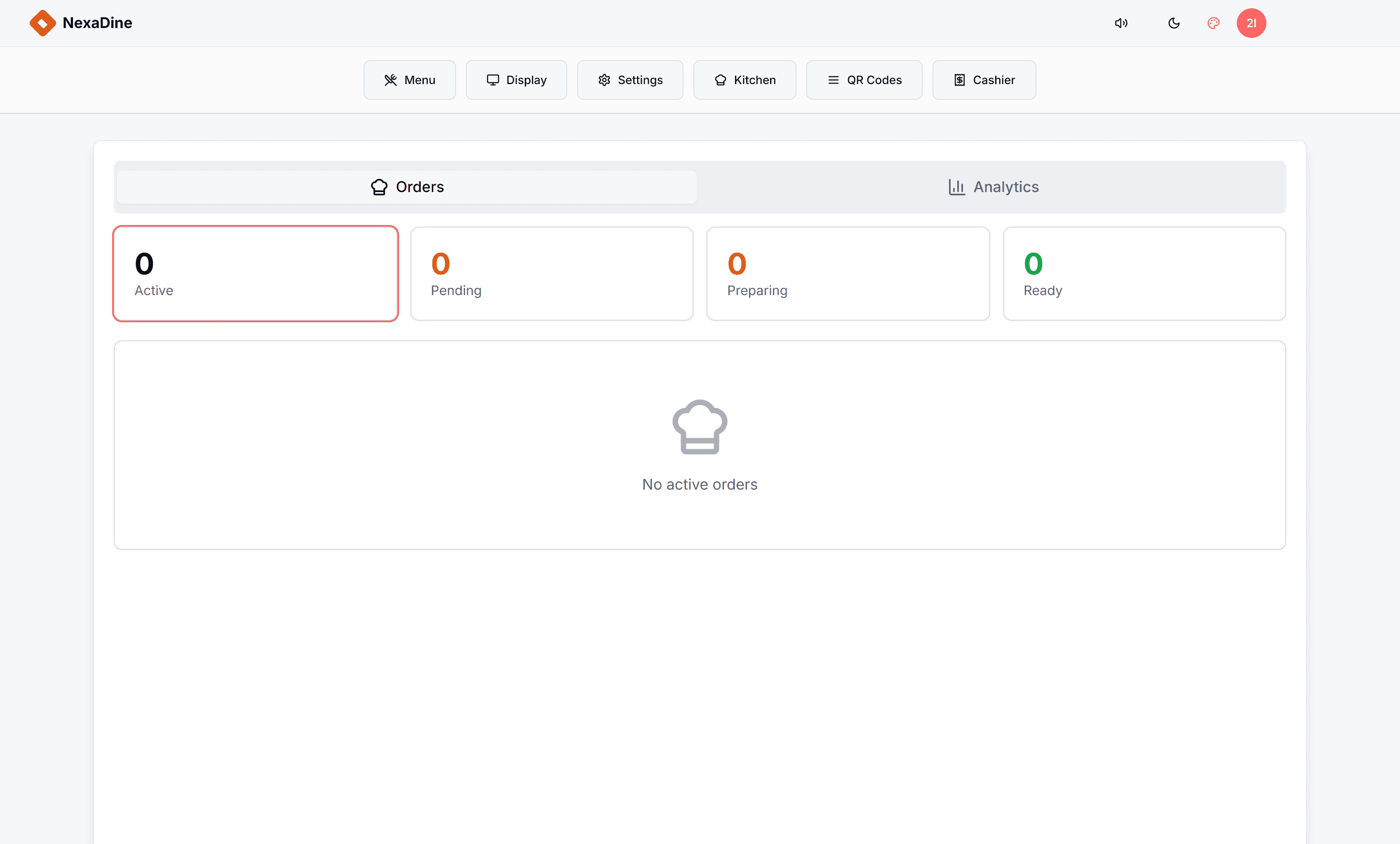Open the user avatar labeled 2I

click(1251, 23)
